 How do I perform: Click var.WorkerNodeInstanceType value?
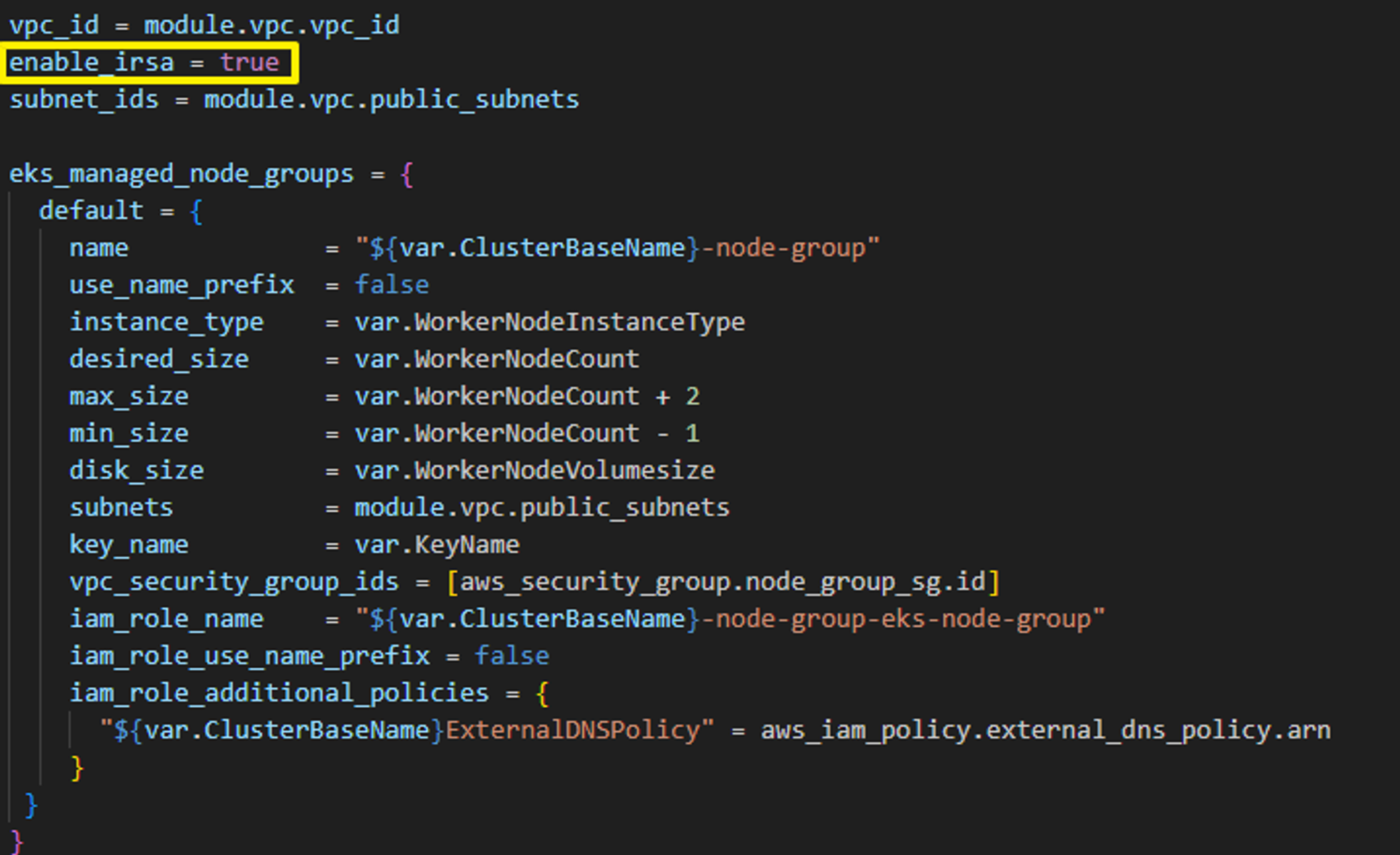pyautogui.click(x=549, y=322)
